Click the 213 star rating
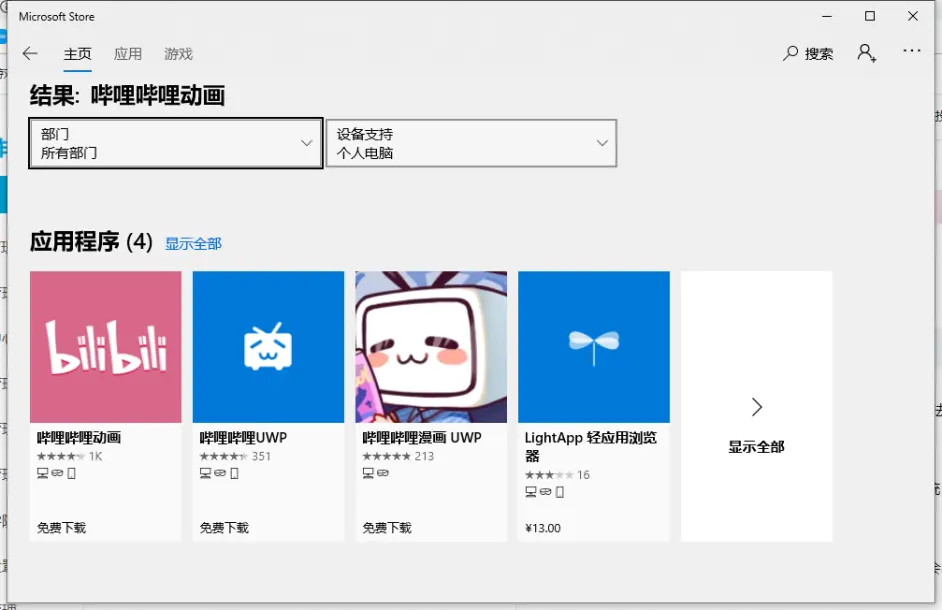The width and height of the screenshot is (942, 610). click(398, 456)
